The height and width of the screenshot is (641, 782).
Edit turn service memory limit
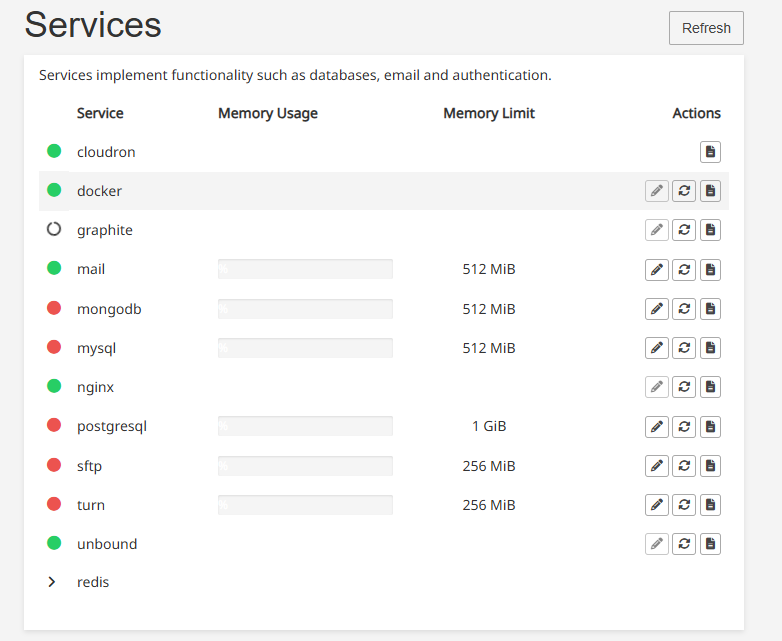tap(657, 505)
